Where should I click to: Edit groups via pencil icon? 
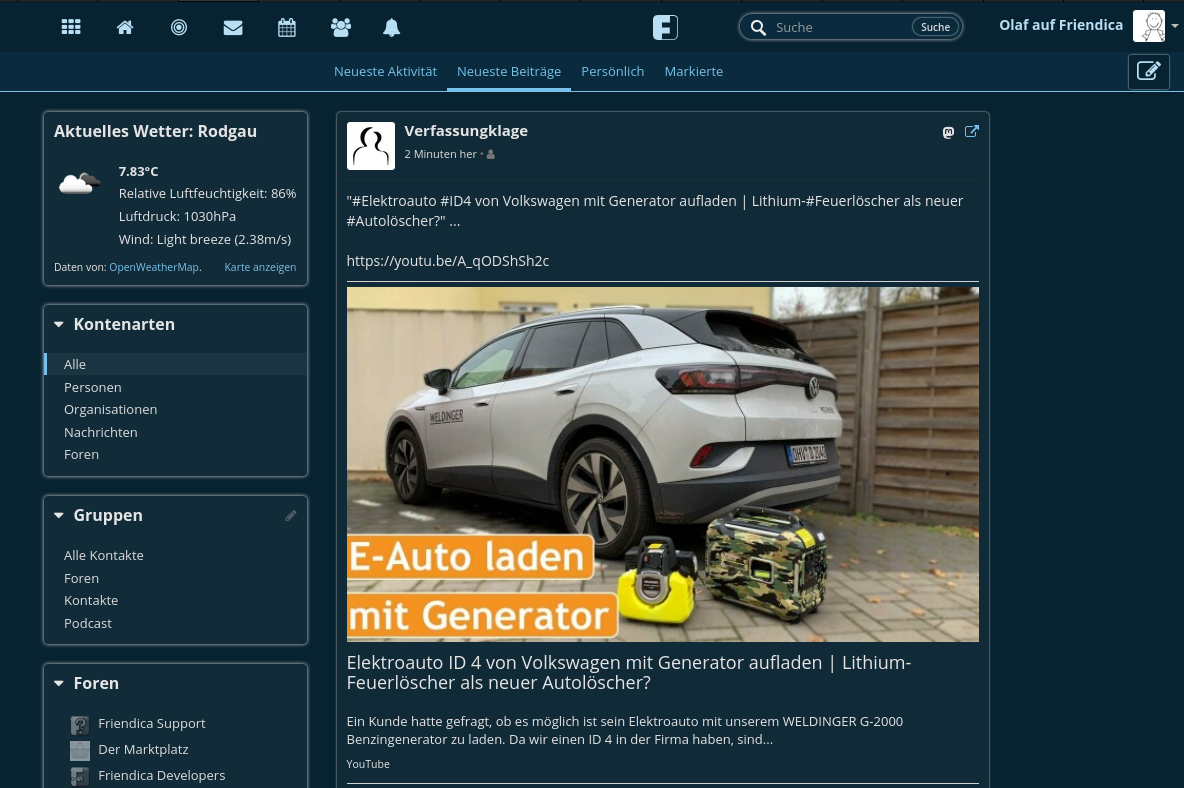(291, 516)
